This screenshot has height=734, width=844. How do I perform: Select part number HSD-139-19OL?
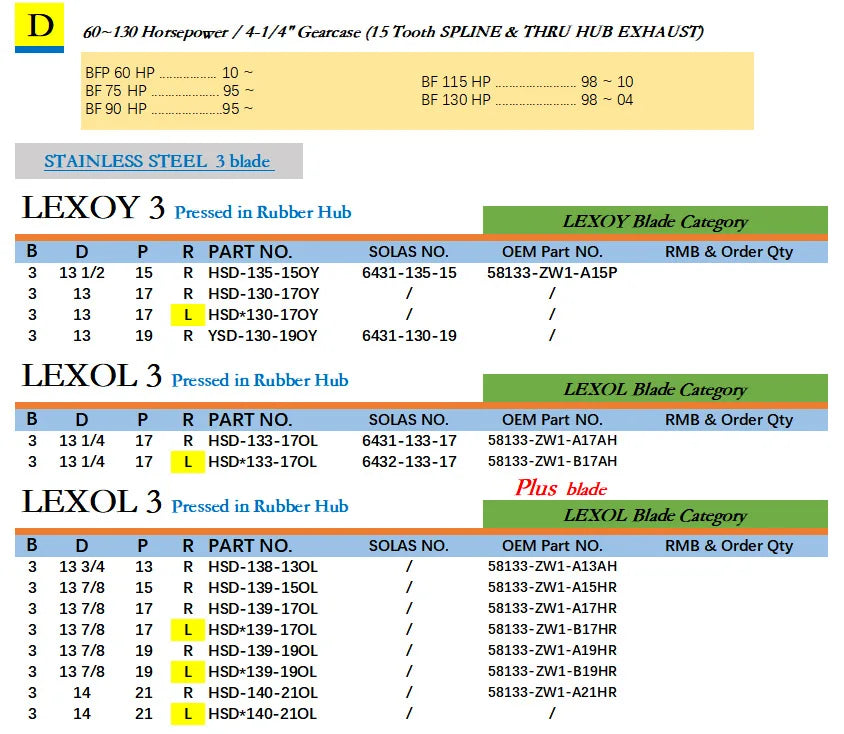[x=263, y=651]
